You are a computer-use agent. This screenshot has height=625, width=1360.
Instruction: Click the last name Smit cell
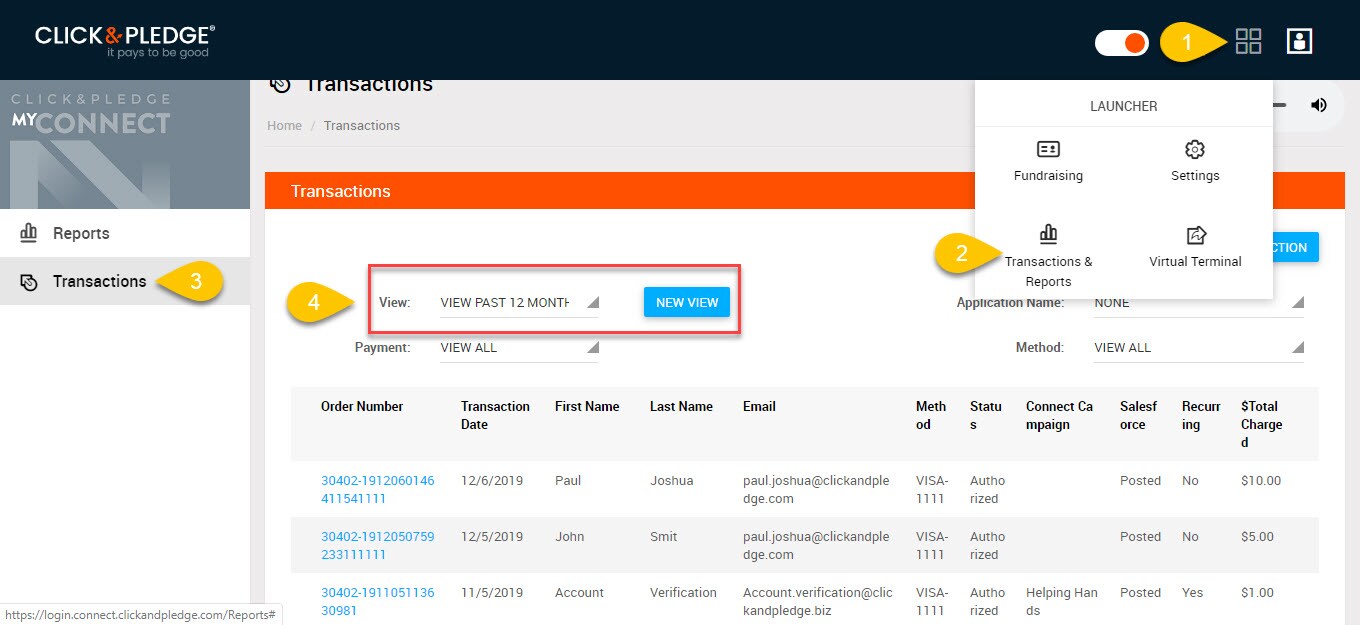665,536
